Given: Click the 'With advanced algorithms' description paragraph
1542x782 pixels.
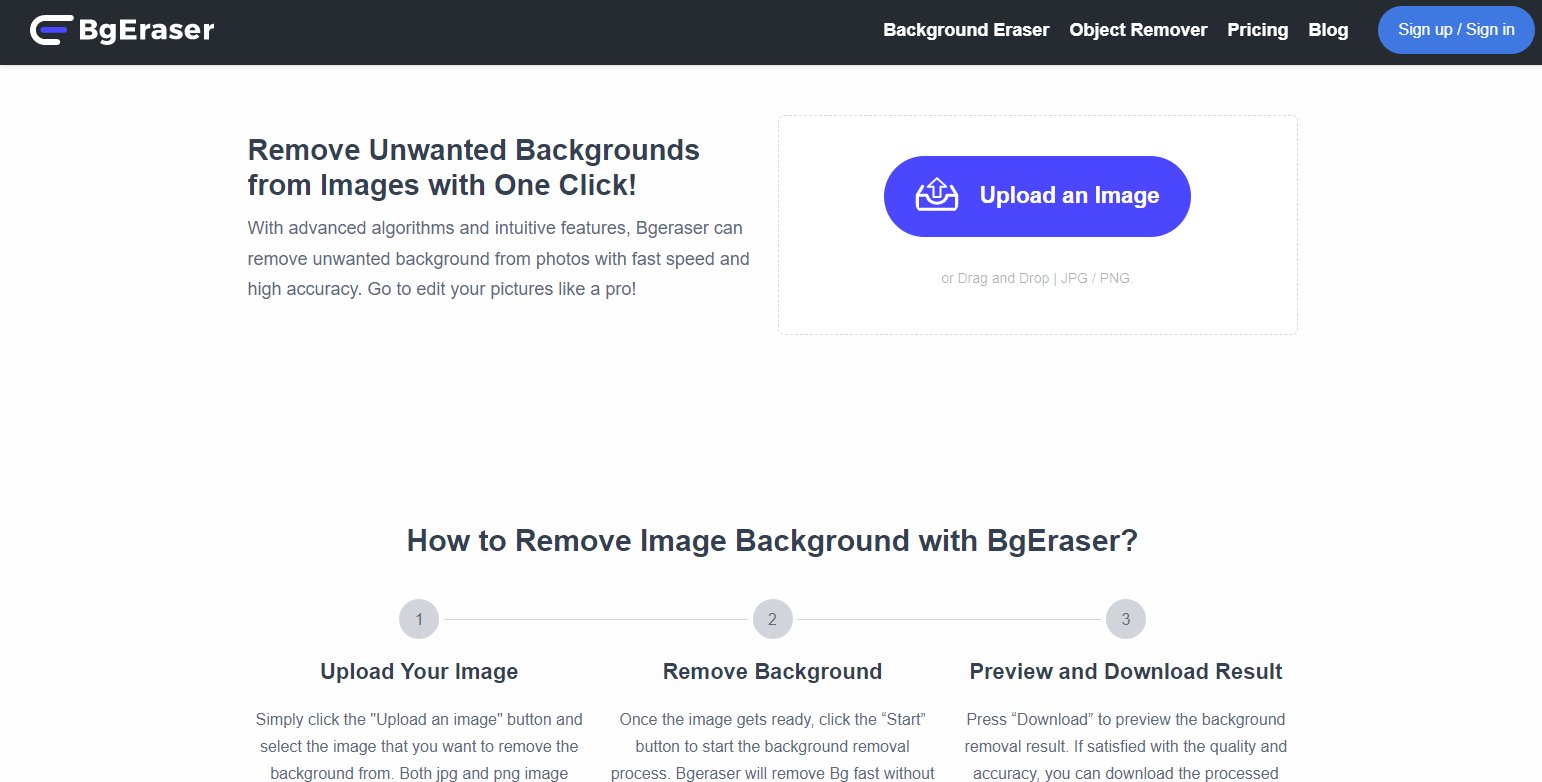Looking at the screenshot, I should click(498, 259).
